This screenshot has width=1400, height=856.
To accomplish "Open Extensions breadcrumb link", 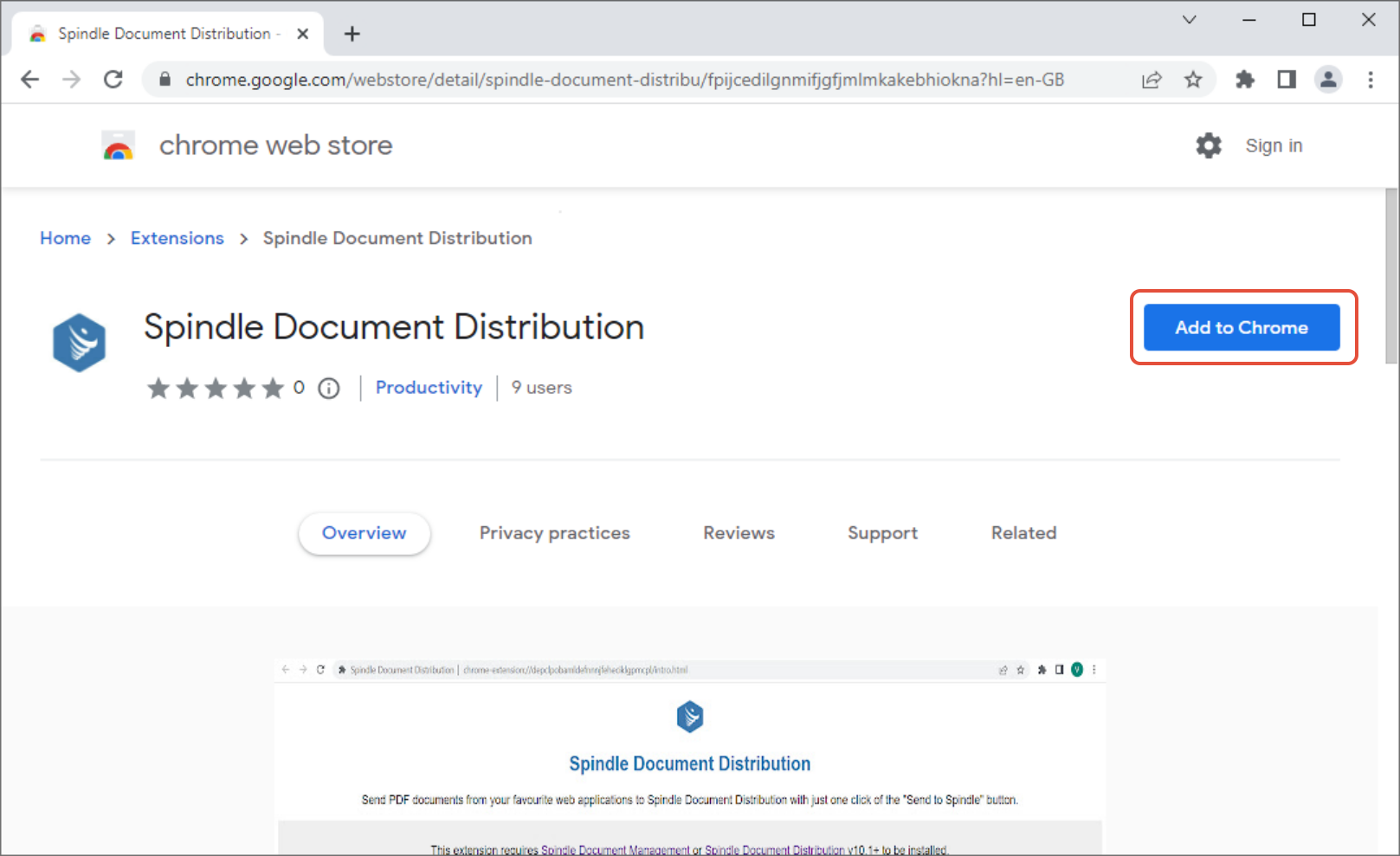I will 177,238.
